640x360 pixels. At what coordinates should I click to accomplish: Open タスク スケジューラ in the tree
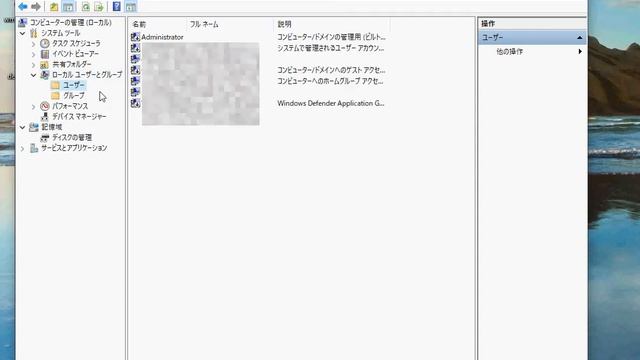pos(76,43)
